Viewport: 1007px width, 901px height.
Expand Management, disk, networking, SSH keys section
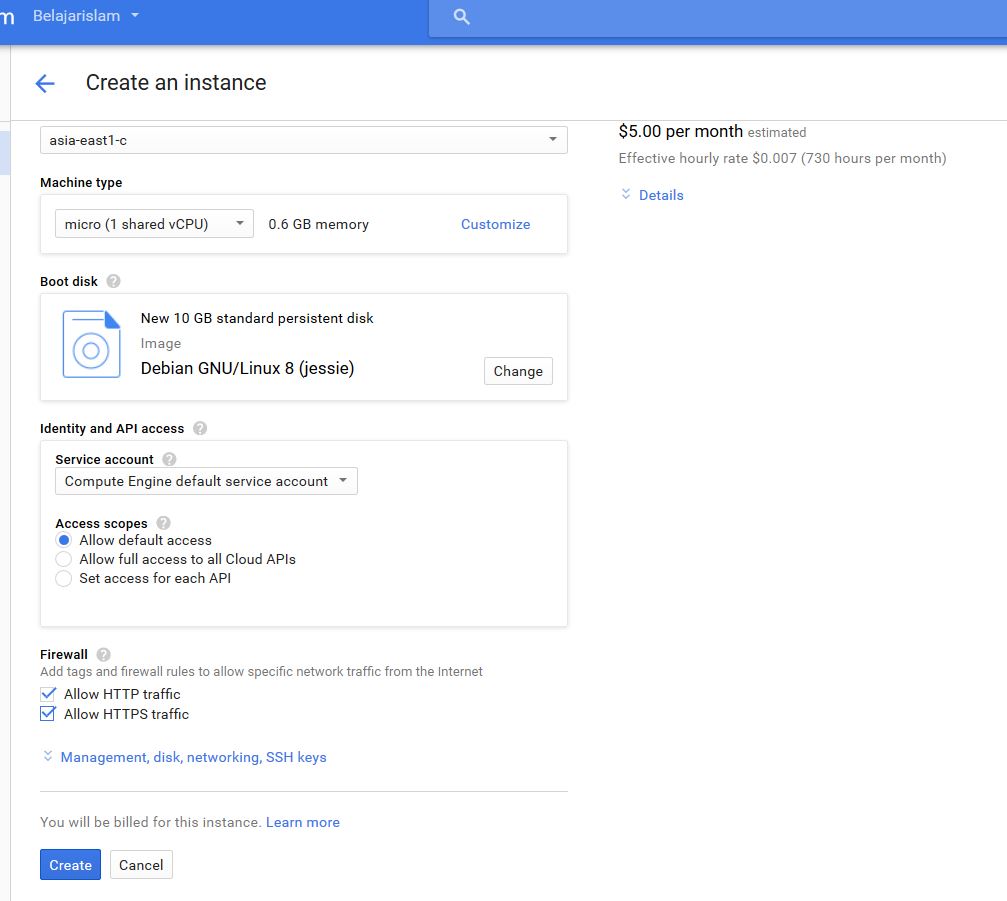[193, 757]
